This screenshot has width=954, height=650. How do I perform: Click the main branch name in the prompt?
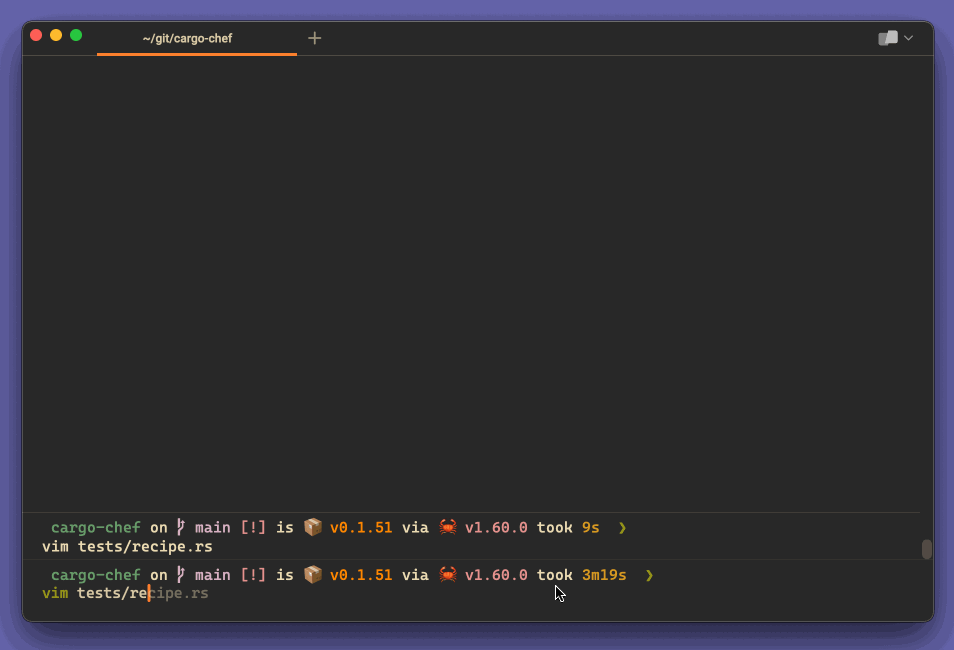[x=213, y=575]
